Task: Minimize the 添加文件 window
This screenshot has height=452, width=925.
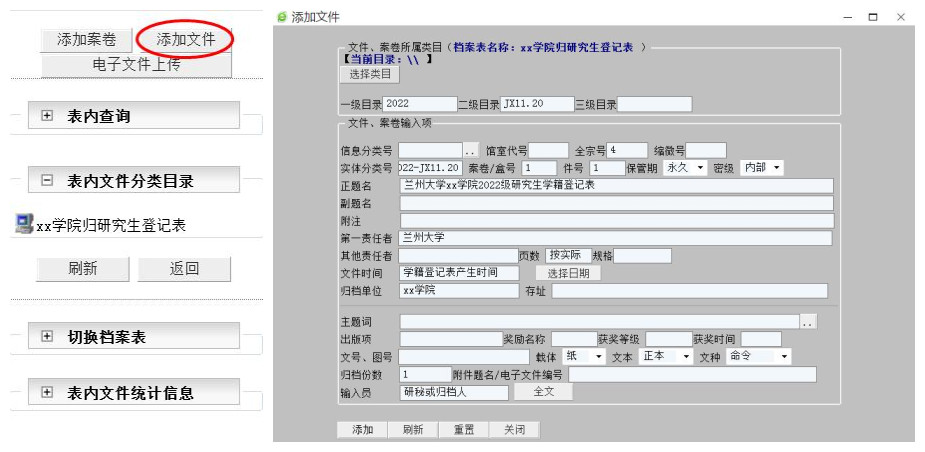Action: point(848,18)
